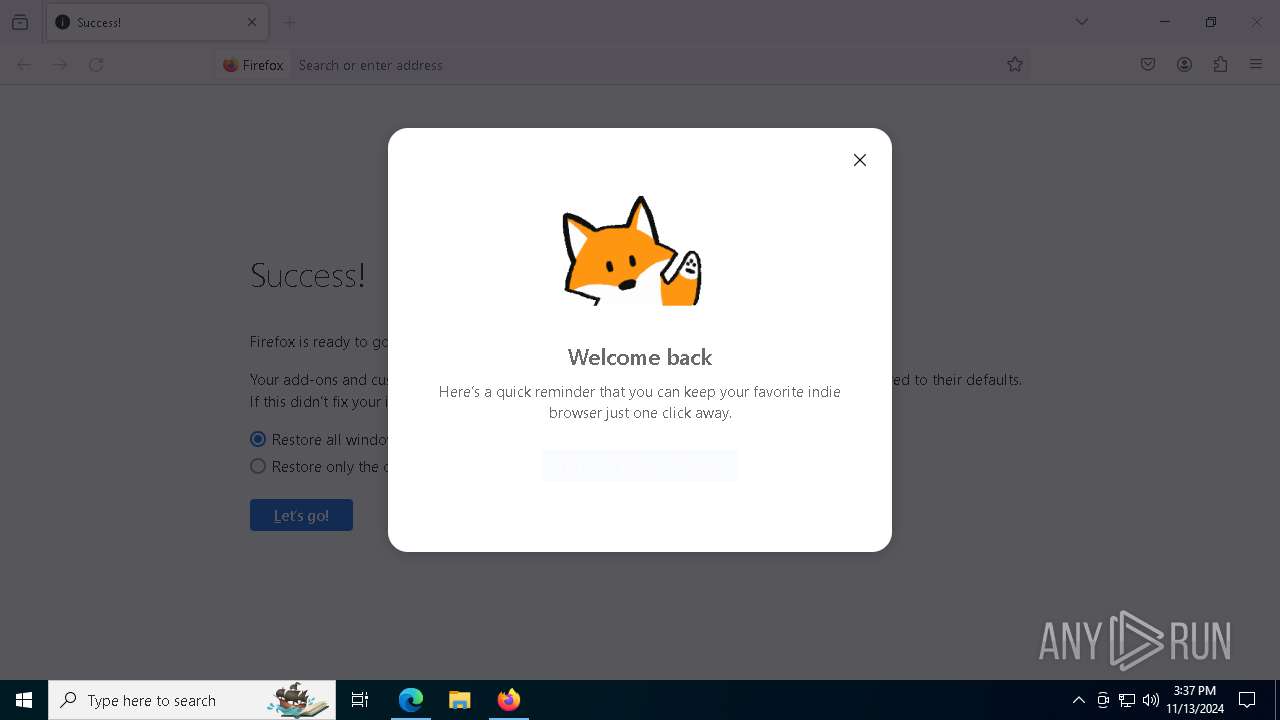Reload the current page

tap(96, 65)
